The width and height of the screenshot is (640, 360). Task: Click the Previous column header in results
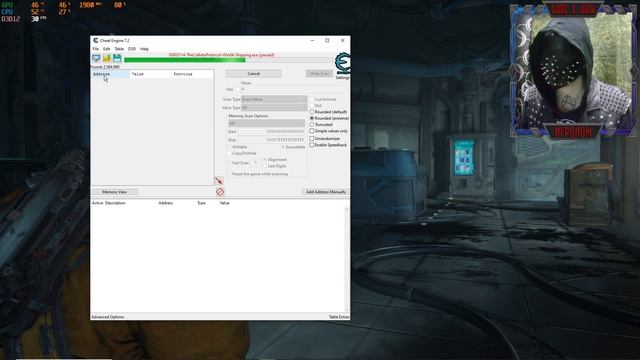(192, 74)
